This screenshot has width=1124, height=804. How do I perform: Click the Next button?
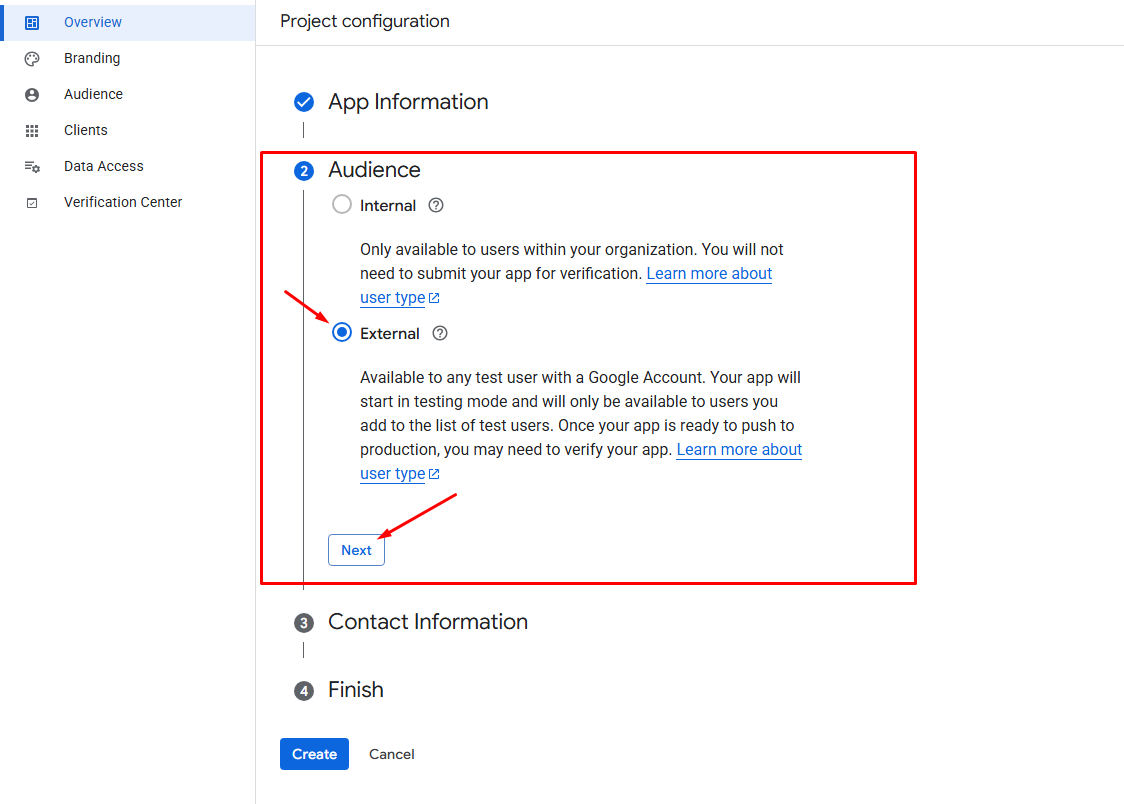[356, 550]
